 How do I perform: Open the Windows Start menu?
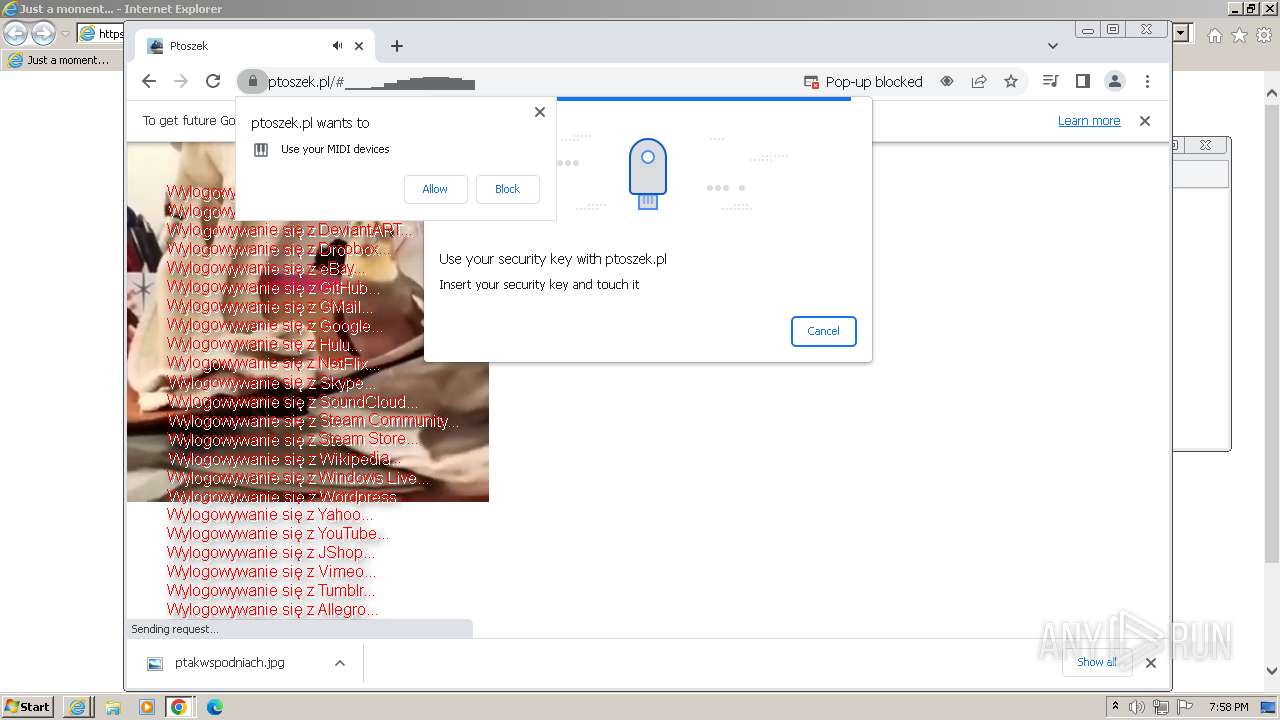(27, 707)
